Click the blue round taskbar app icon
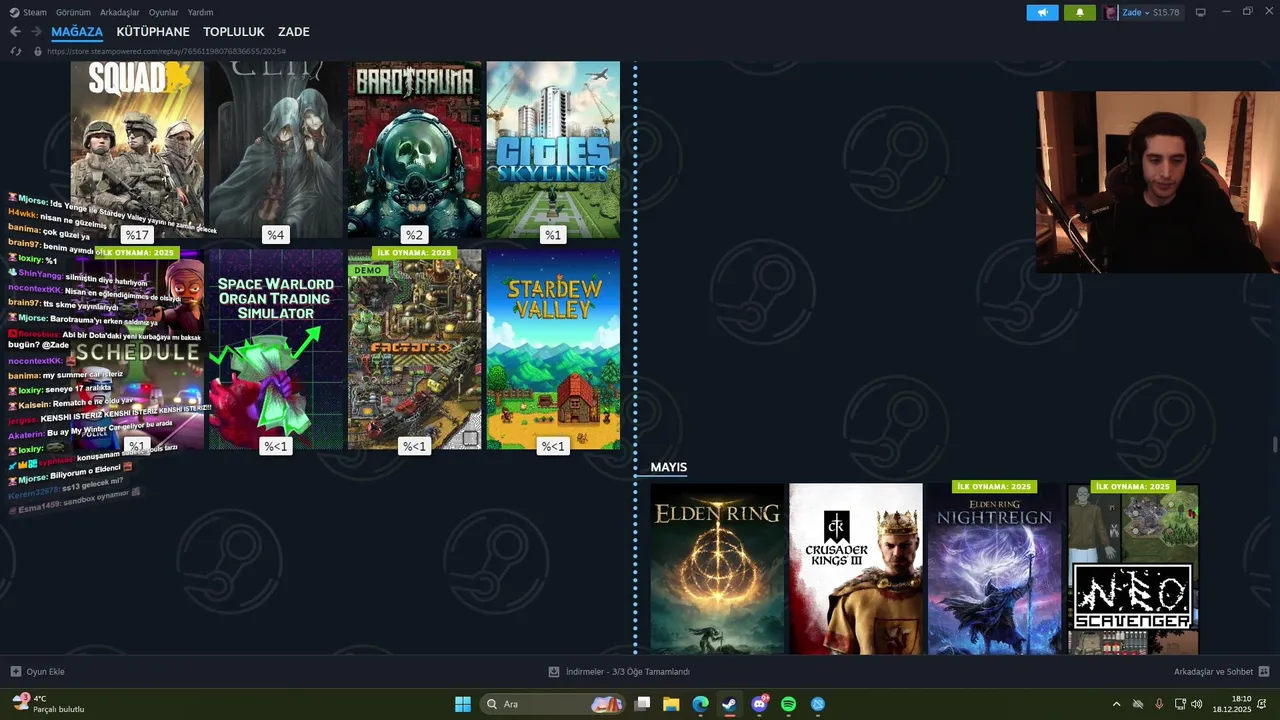The height and width of the screenshot is (720, 1280). [x=818, y=704]
